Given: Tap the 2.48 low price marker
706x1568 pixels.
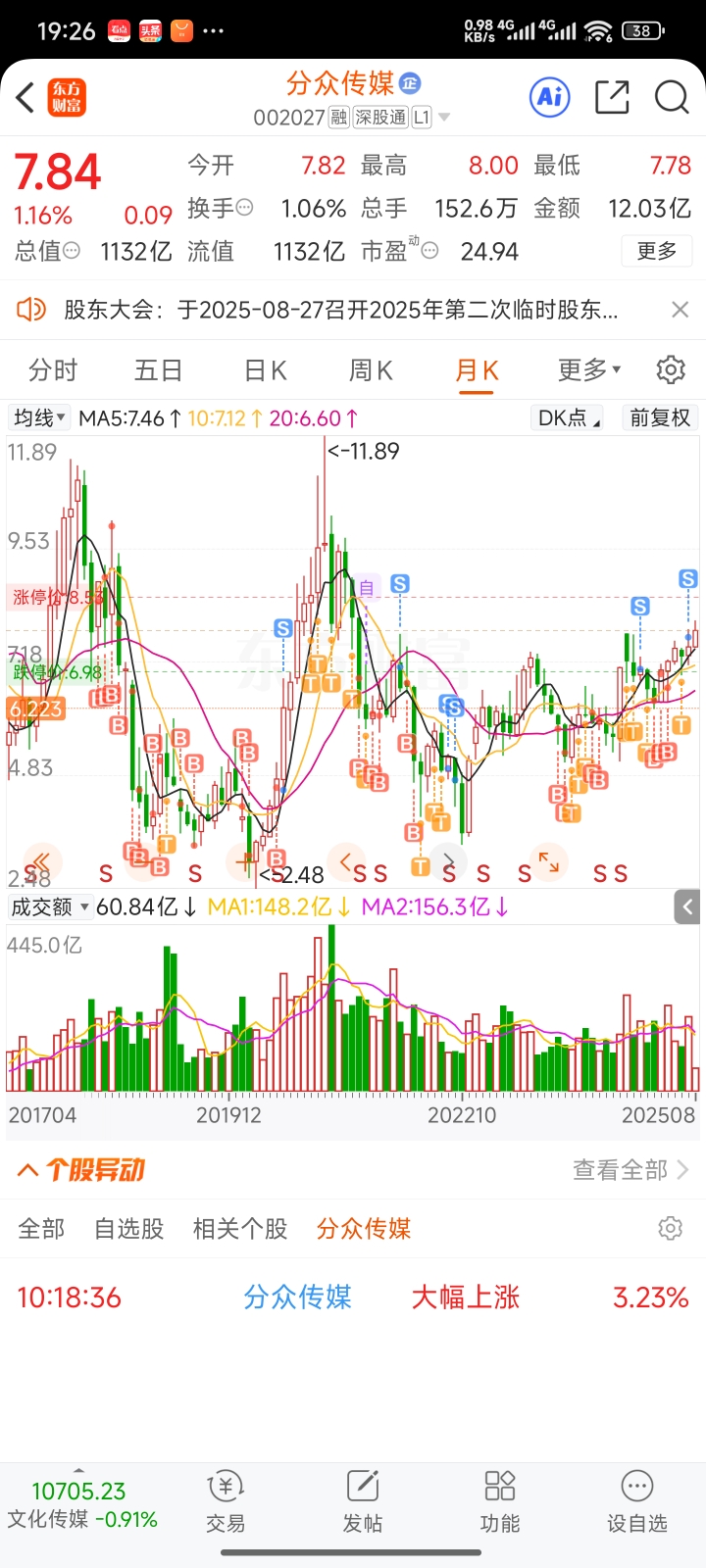Looking at the screenshot, I should (291, 874).
